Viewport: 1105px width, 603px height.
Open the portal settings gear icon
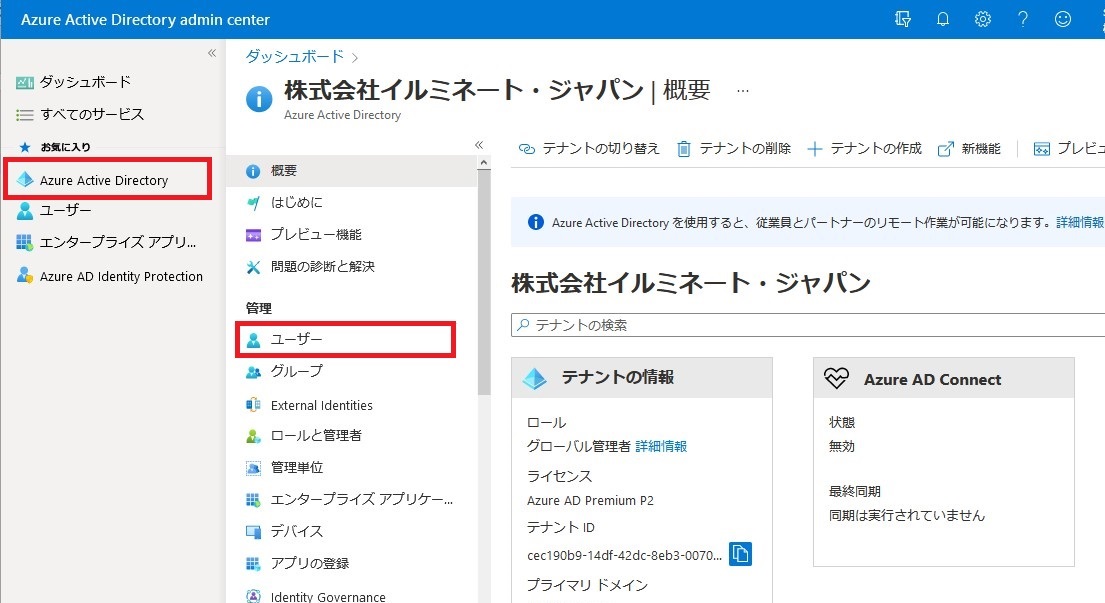click(x=982, y=19)
